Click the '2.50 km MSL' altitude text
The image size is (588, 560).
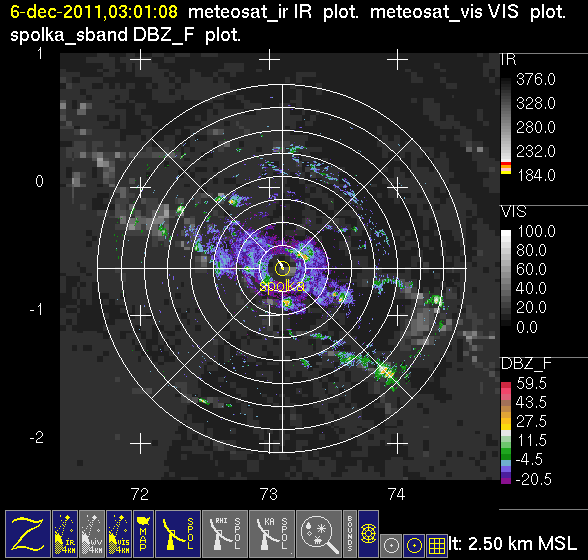pos(522,543)
